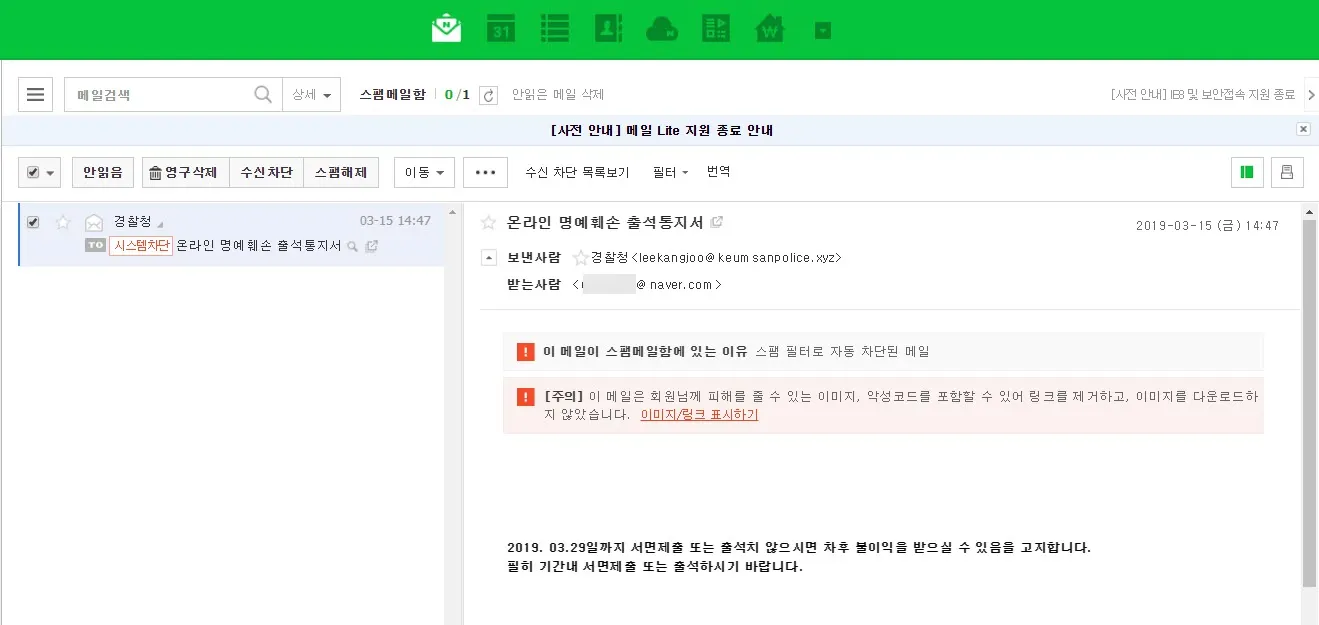Image resolution: width=1319 pixels, height=625 pixels.
Task: Refresh the spam mailbox list
Action: [x=487, y=94]
